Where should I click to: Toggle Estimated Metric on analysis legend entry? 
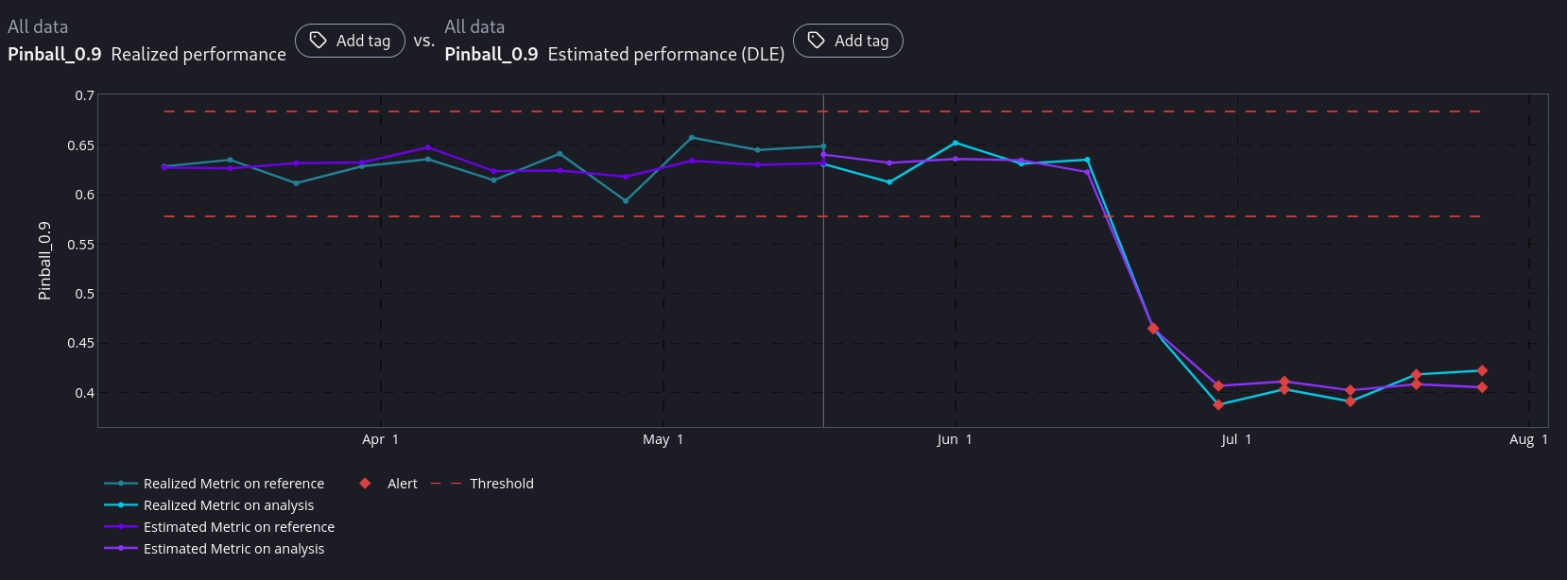[233, 549]
